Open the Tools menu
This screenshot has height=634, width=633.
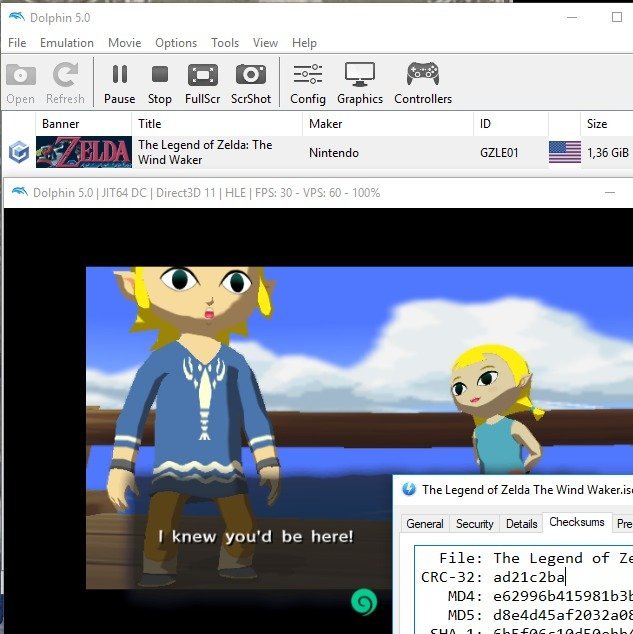[225, 43]
